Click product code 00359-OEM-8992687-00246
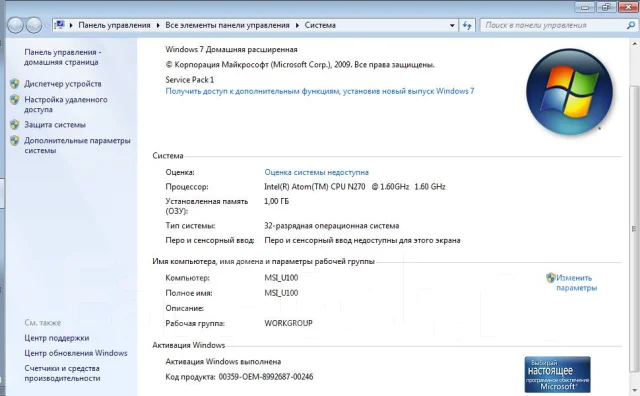640x396 pixels. [266, 377]
